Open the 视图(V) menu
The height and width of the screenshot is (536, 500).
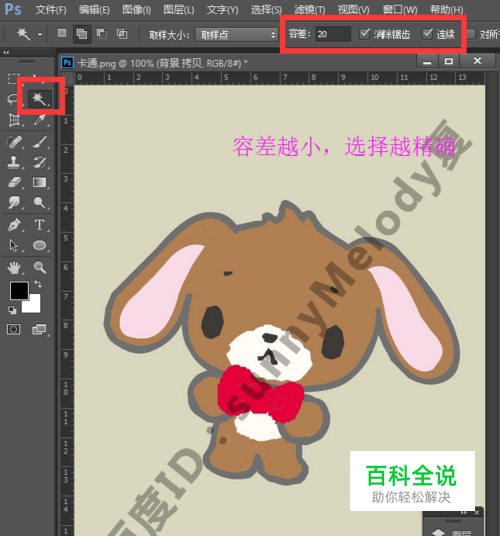pyautogui.click(x=353, y=10)
